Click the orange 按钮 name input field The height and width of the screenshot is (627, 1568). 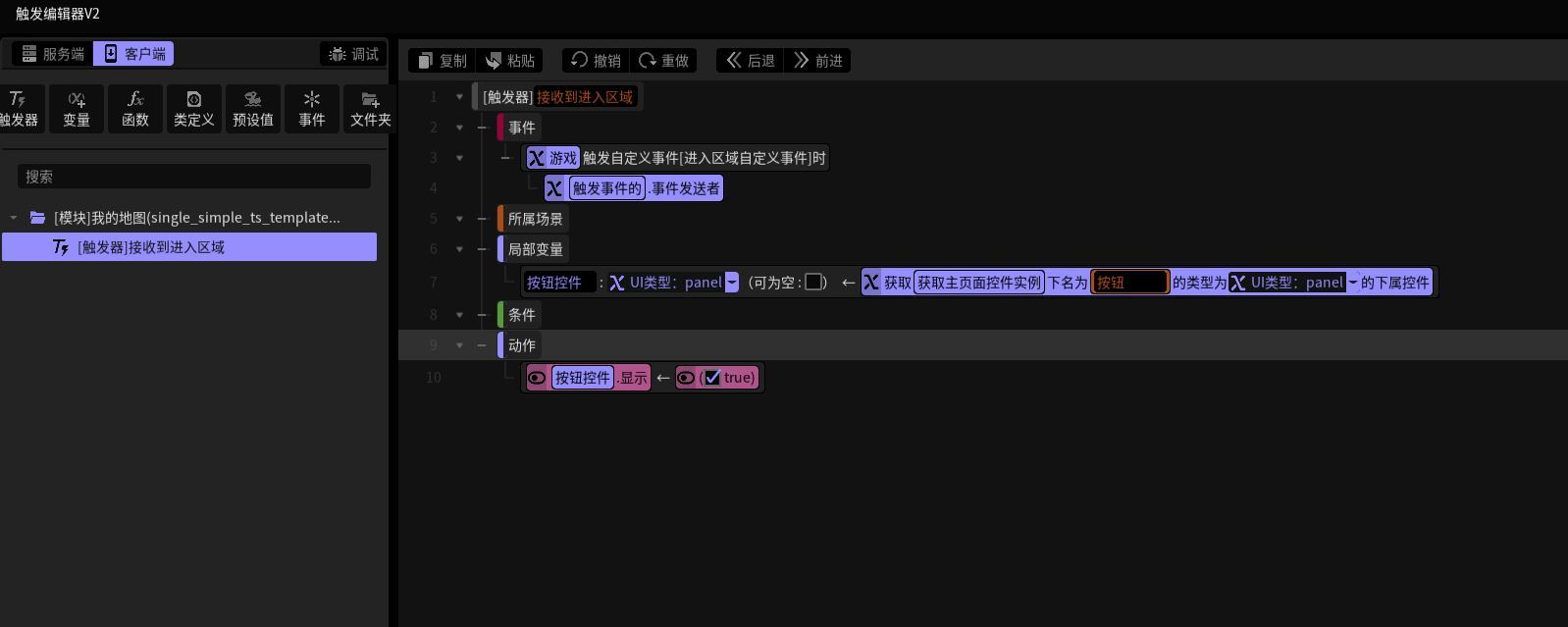[1130, 283]
